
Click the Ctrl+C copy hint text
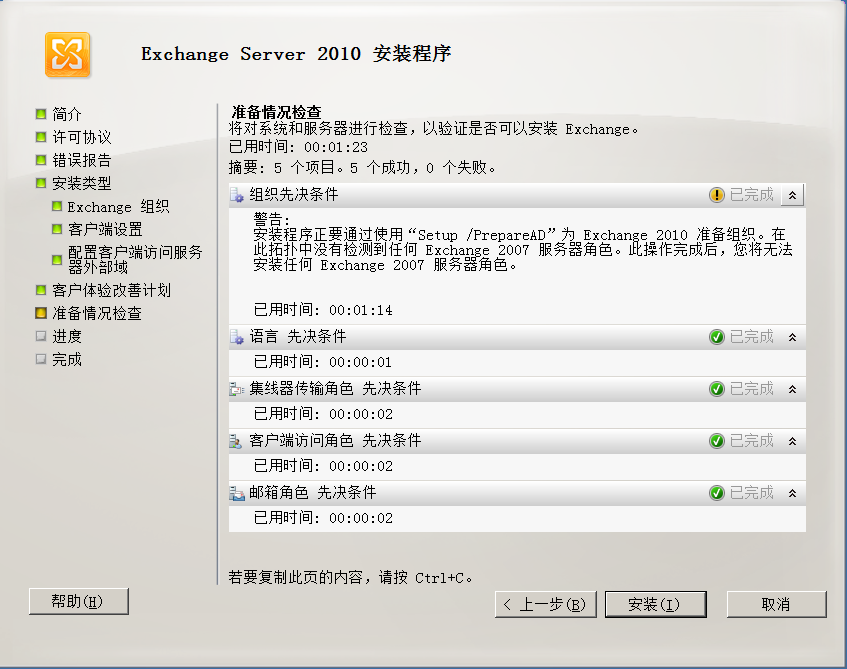(x=351, y=578)
